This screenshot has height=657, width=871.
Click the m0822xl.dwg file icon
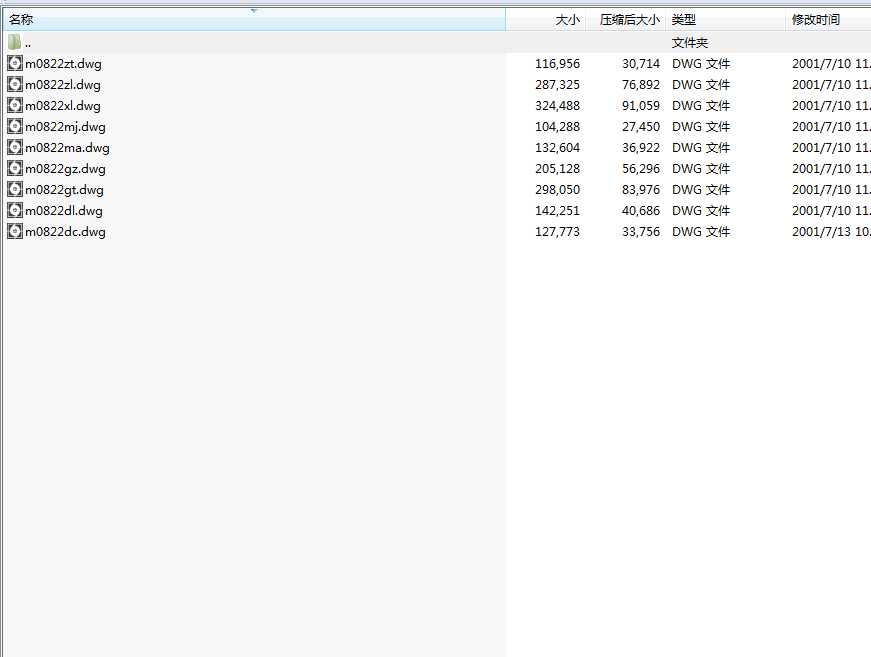tap(15, 106)
